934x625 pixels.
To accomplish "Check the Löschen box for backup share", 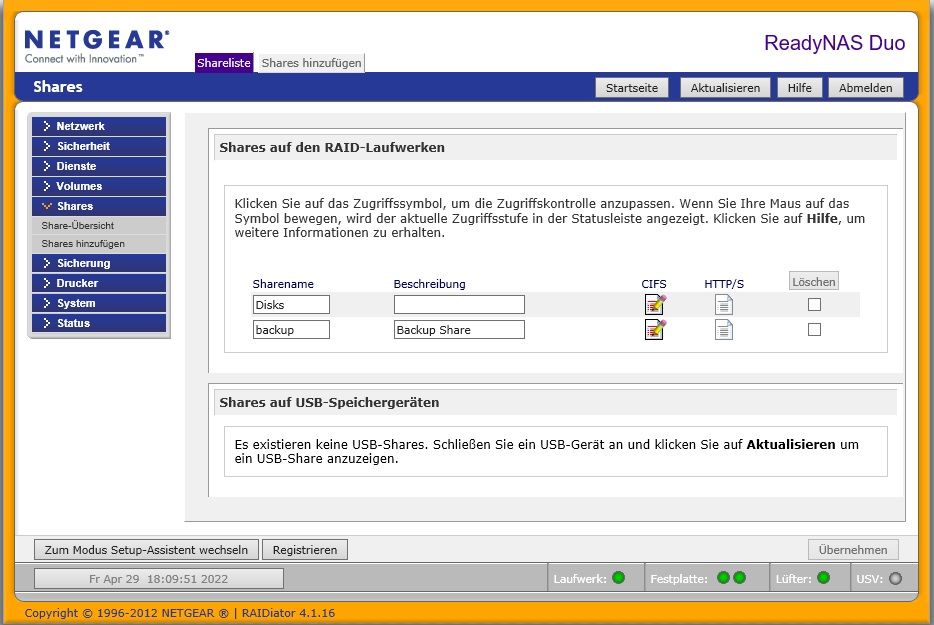I will click(x=814, y=330).
